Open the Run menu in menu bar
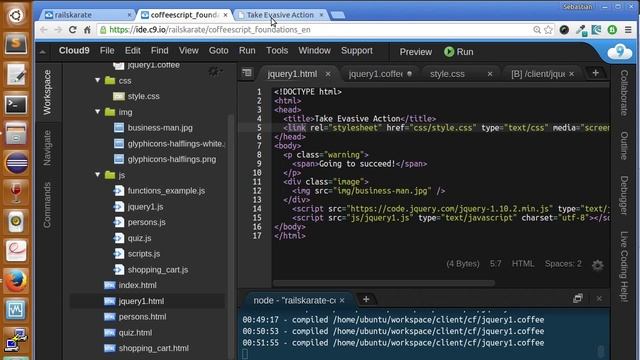The height and width of the screenshot is (360, 640). click(x=247, y=51)
